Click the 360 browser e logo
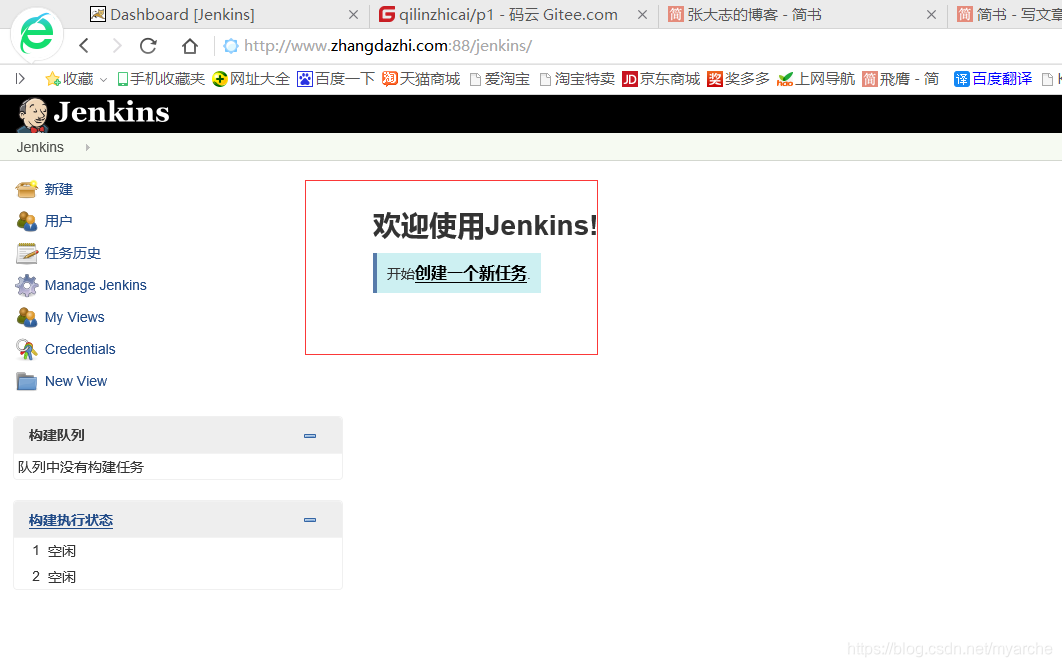This screenshot has width=1062, height=667. pyautogui.click(x=37, y=34)
